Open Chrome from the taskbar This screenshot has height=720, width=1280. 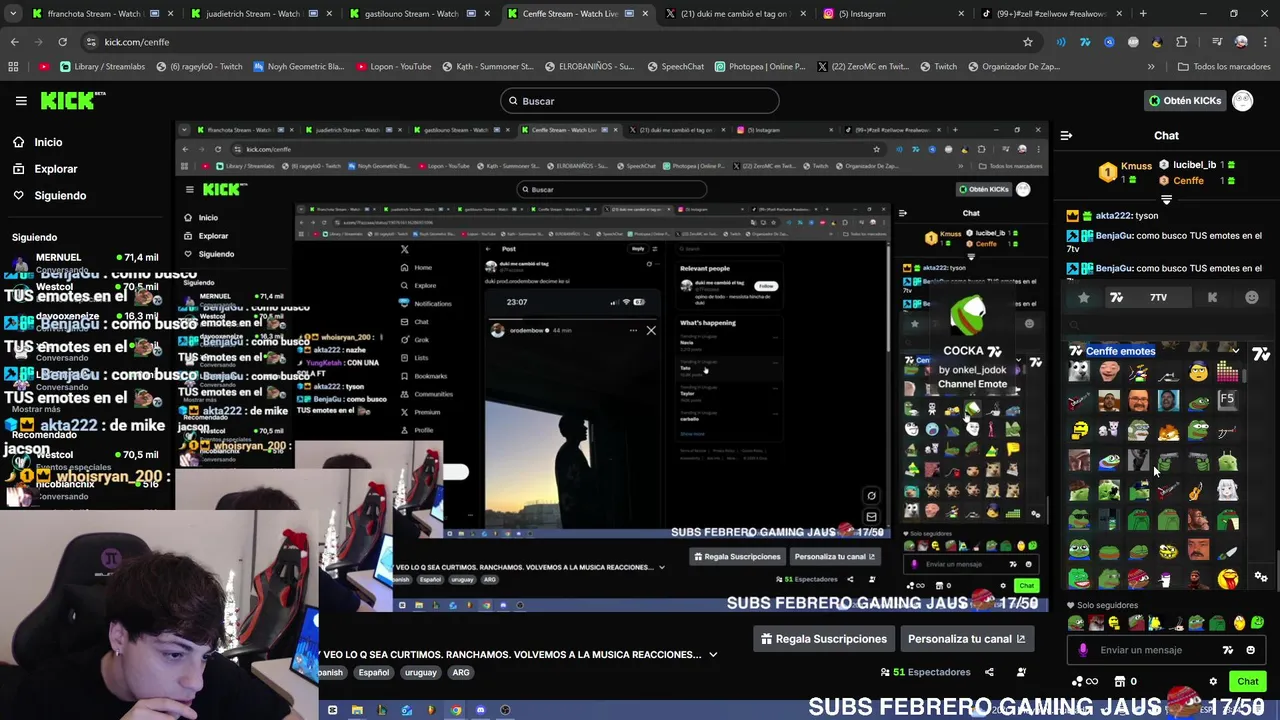[456, 710]
